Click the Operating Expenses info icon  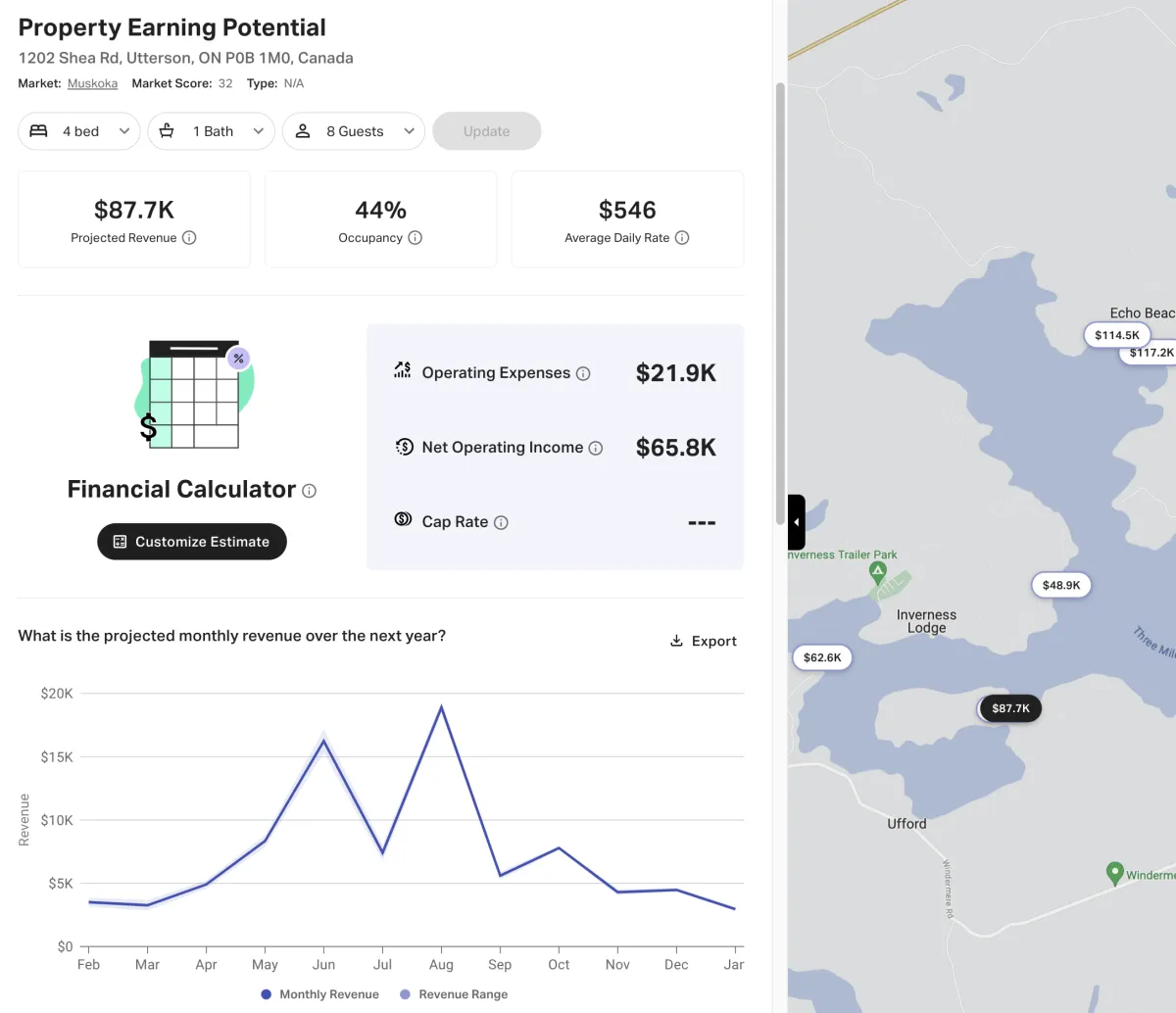(583, 373)
